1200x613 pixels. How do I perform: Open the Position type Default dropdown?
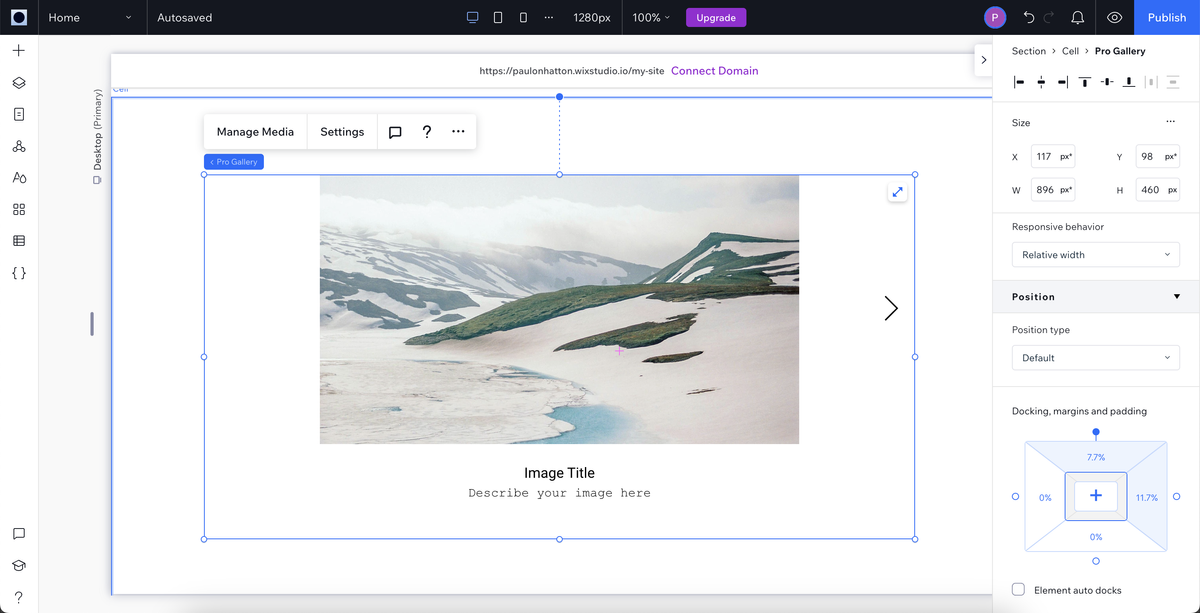pos(1095,357)
